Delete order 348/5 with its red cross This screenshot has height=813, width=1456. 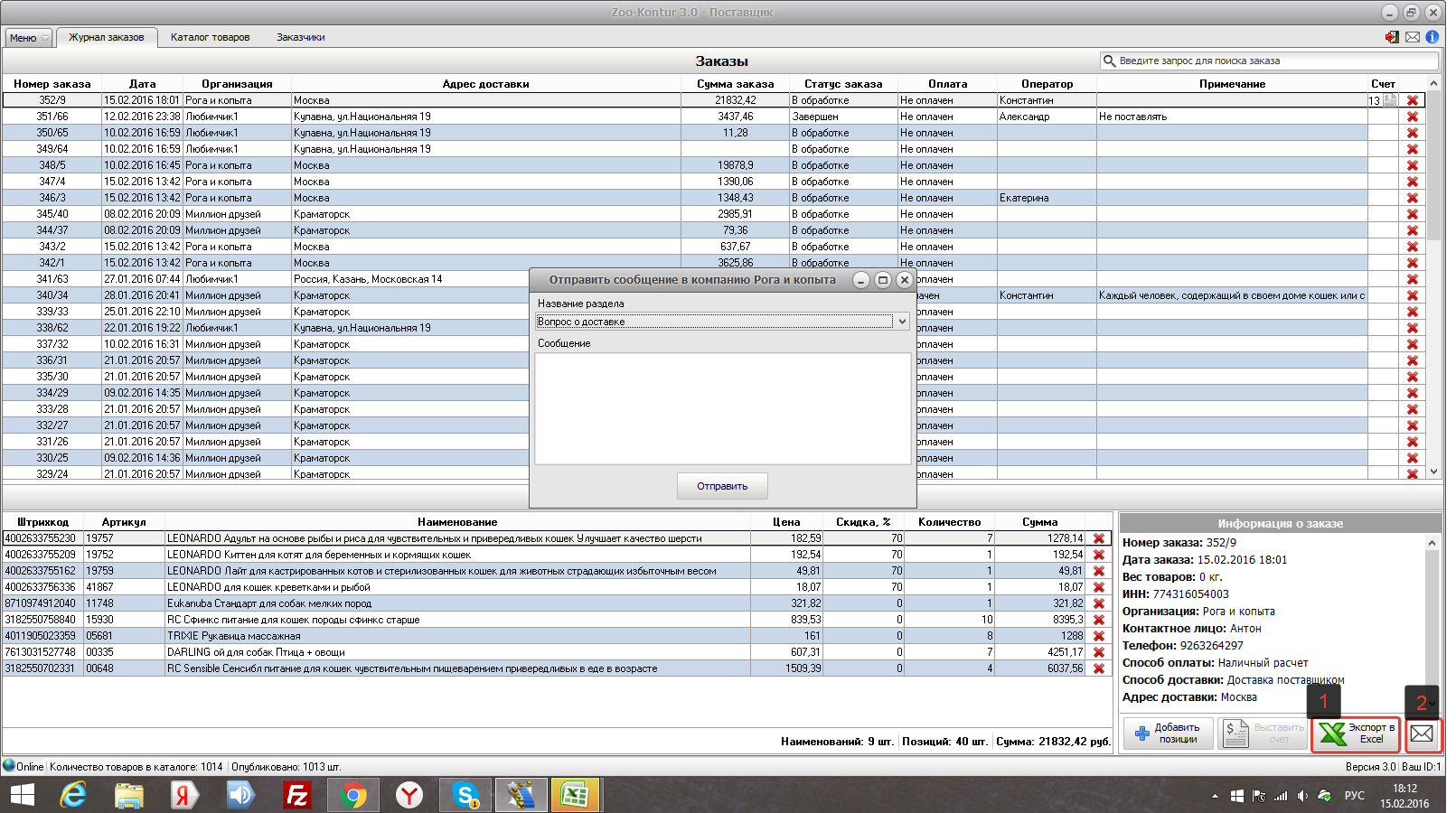pyautogui.click(x=1413, y=165)
